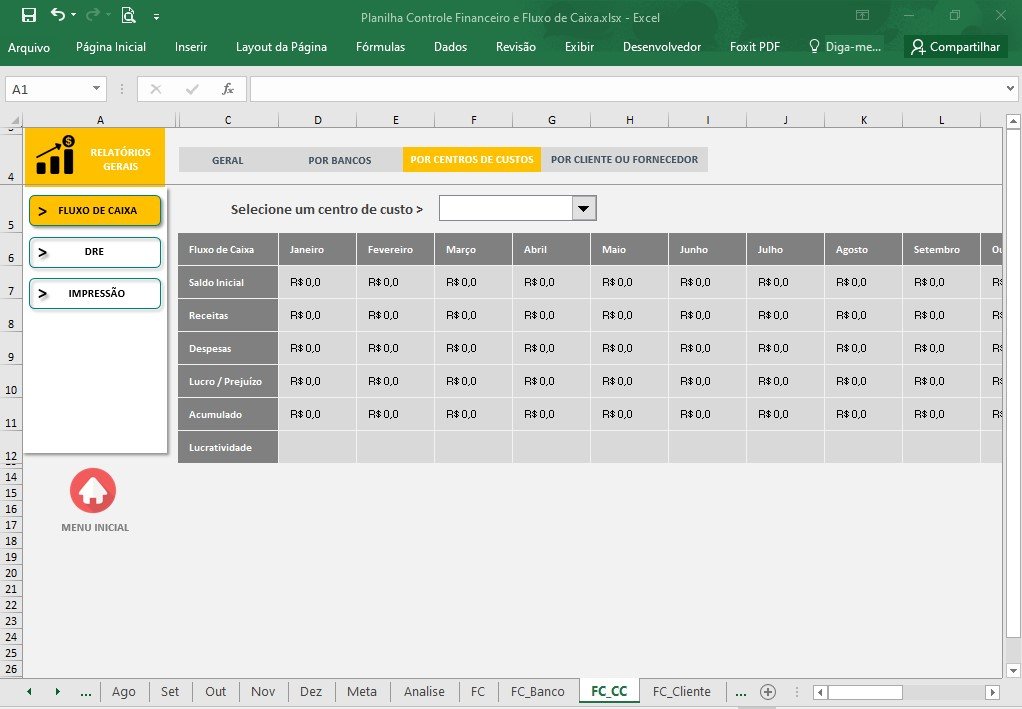Open the Arquivo menu
1022x709 pixels.
29,47
